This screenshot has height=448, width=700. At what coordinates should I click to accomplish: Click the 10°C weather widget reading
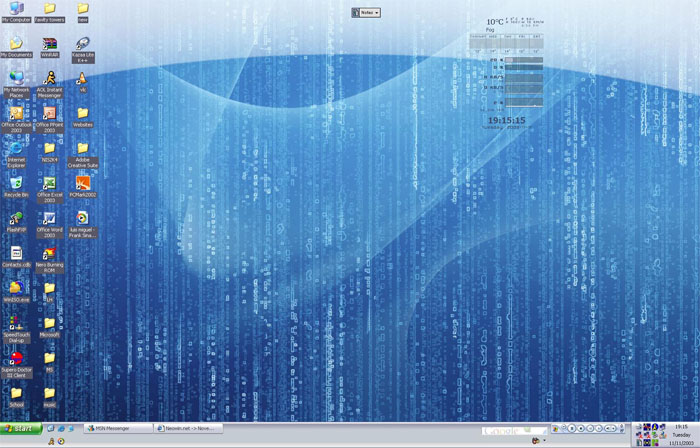click(x=495, y=22)
